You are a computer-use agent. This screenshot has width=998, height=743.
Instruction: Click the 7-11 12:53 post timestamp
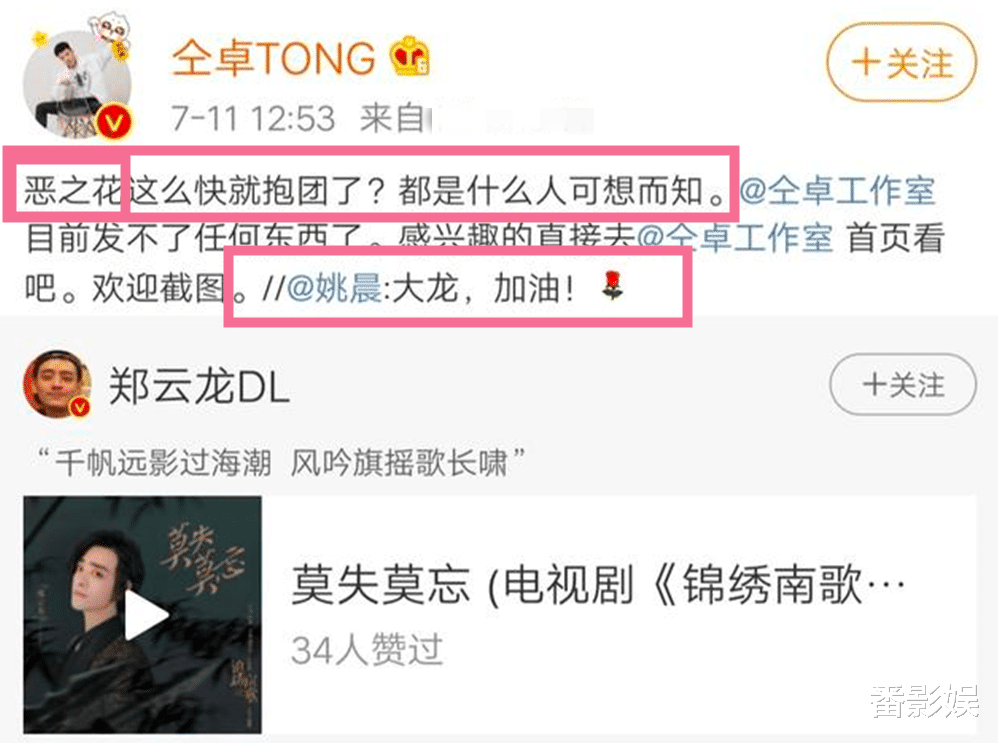253,118
